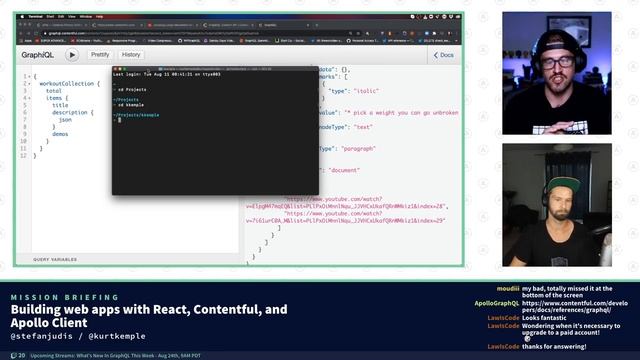This screenshot has width=640, height=360.
Task: Click the "italic" value in the results
Action: (x=366, y=91)
